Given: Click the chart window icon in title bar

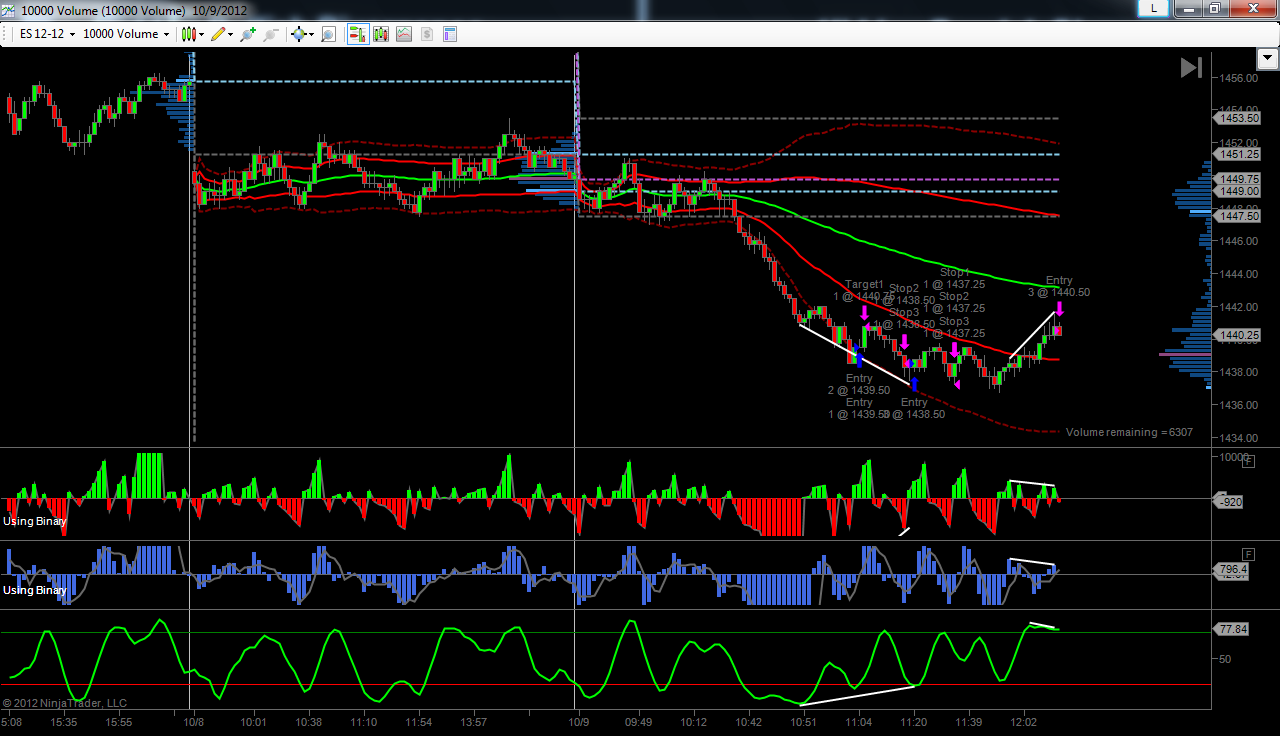Looking at the screenshot, I should [9, 10].
